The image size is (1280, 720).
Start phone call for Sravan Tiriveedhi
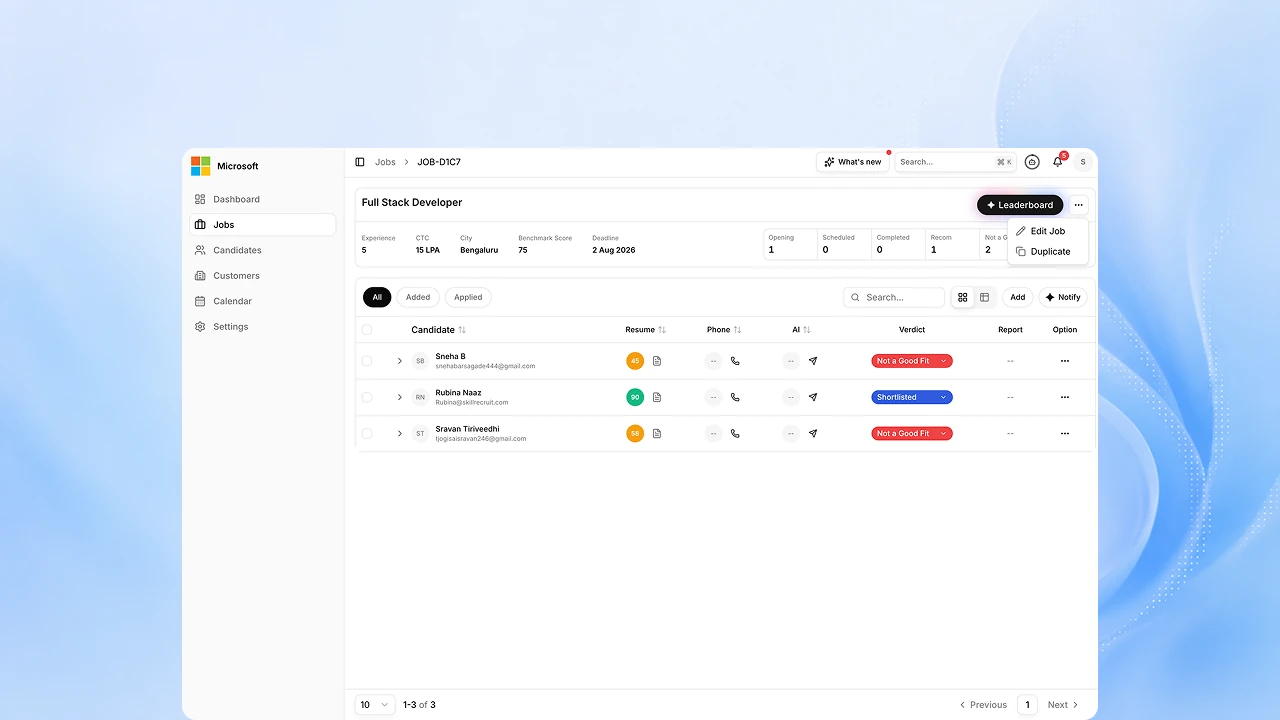735,434
